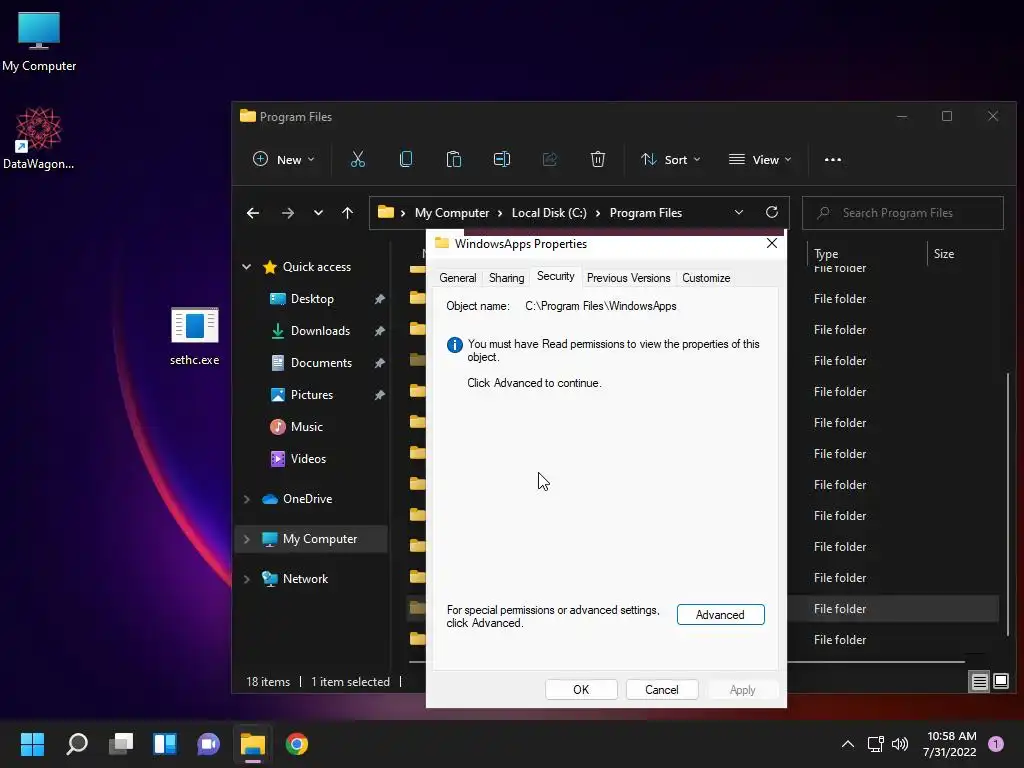Click Local Disk (C:) in address bar
Screen dimensions: 1024x768
pos(549,213)
